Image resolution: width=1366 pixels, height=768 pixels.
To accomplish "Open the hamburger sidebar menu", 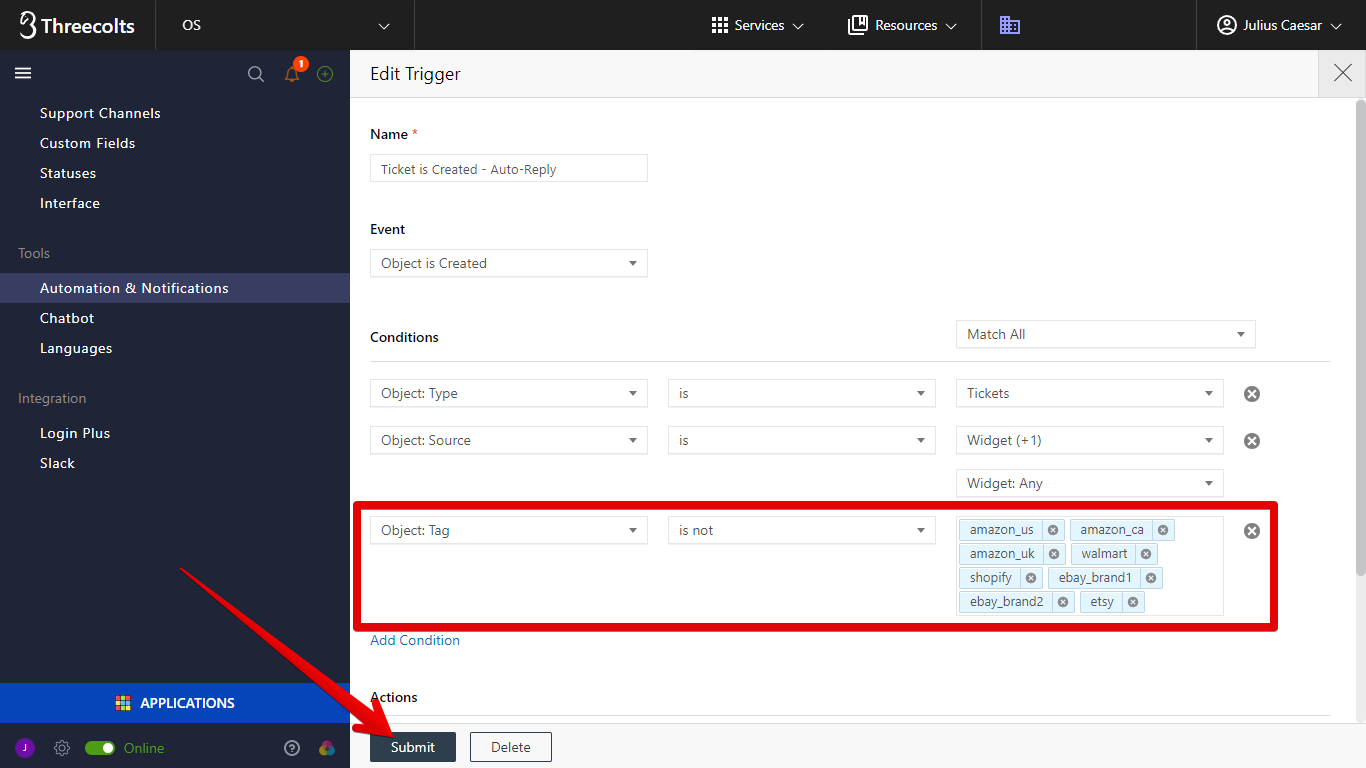I will [x=23, y=73].
